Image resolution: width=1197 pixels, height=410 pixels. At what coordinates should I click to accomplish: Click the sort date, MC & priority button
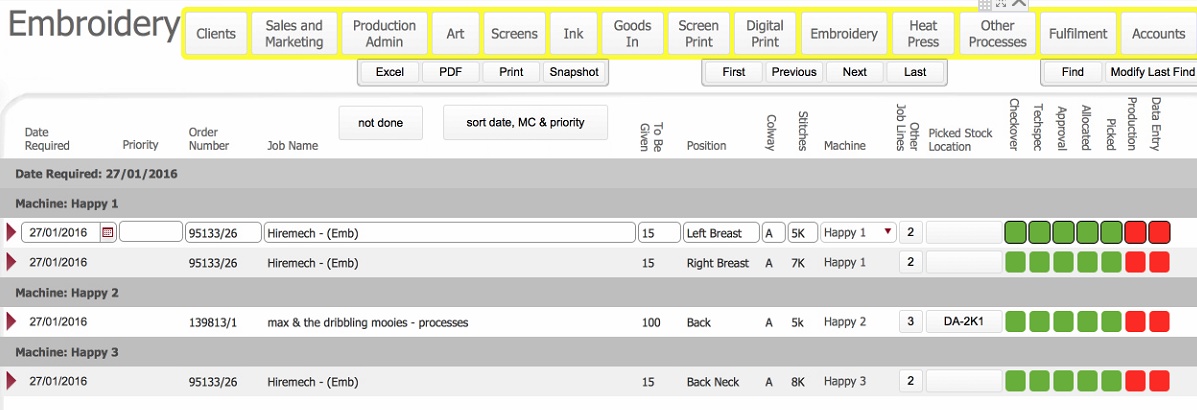(525, 123)
